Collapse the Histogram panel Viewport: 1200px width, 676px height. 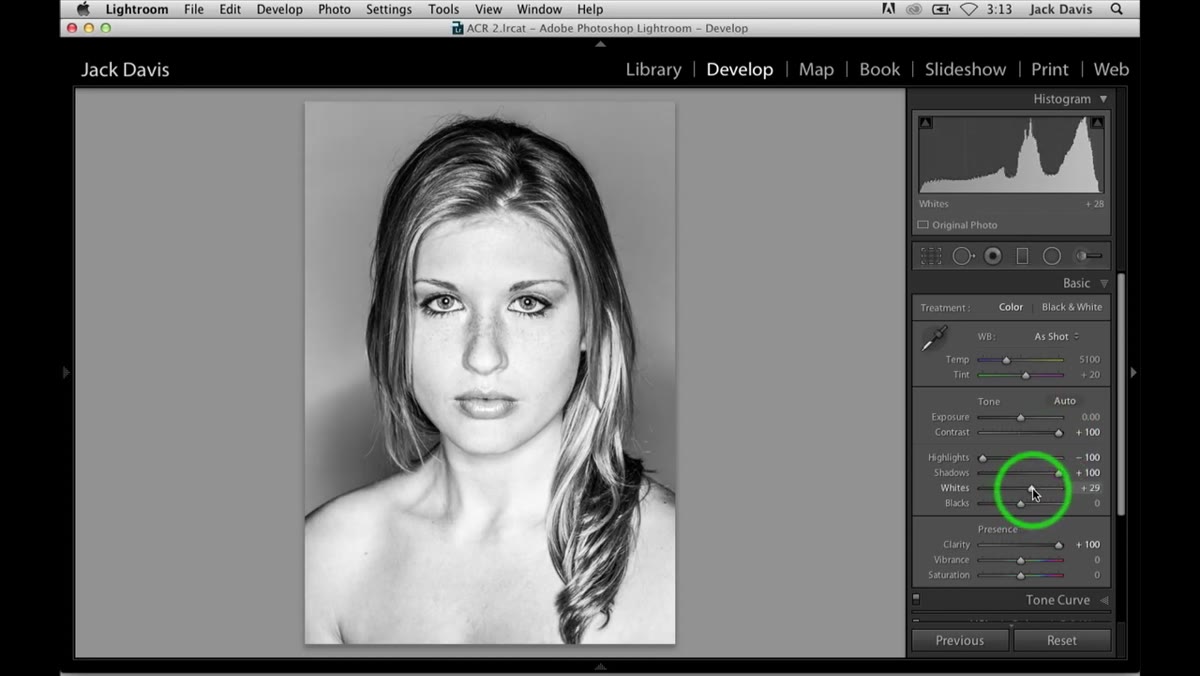1103,99
